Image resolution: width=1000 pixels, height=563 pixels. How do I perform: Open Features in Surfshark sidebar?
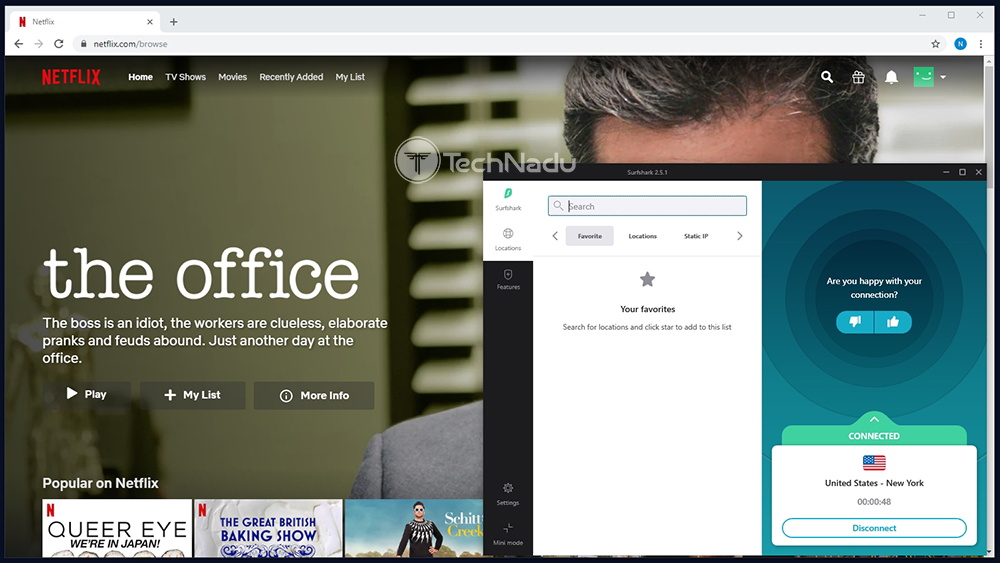508,279
